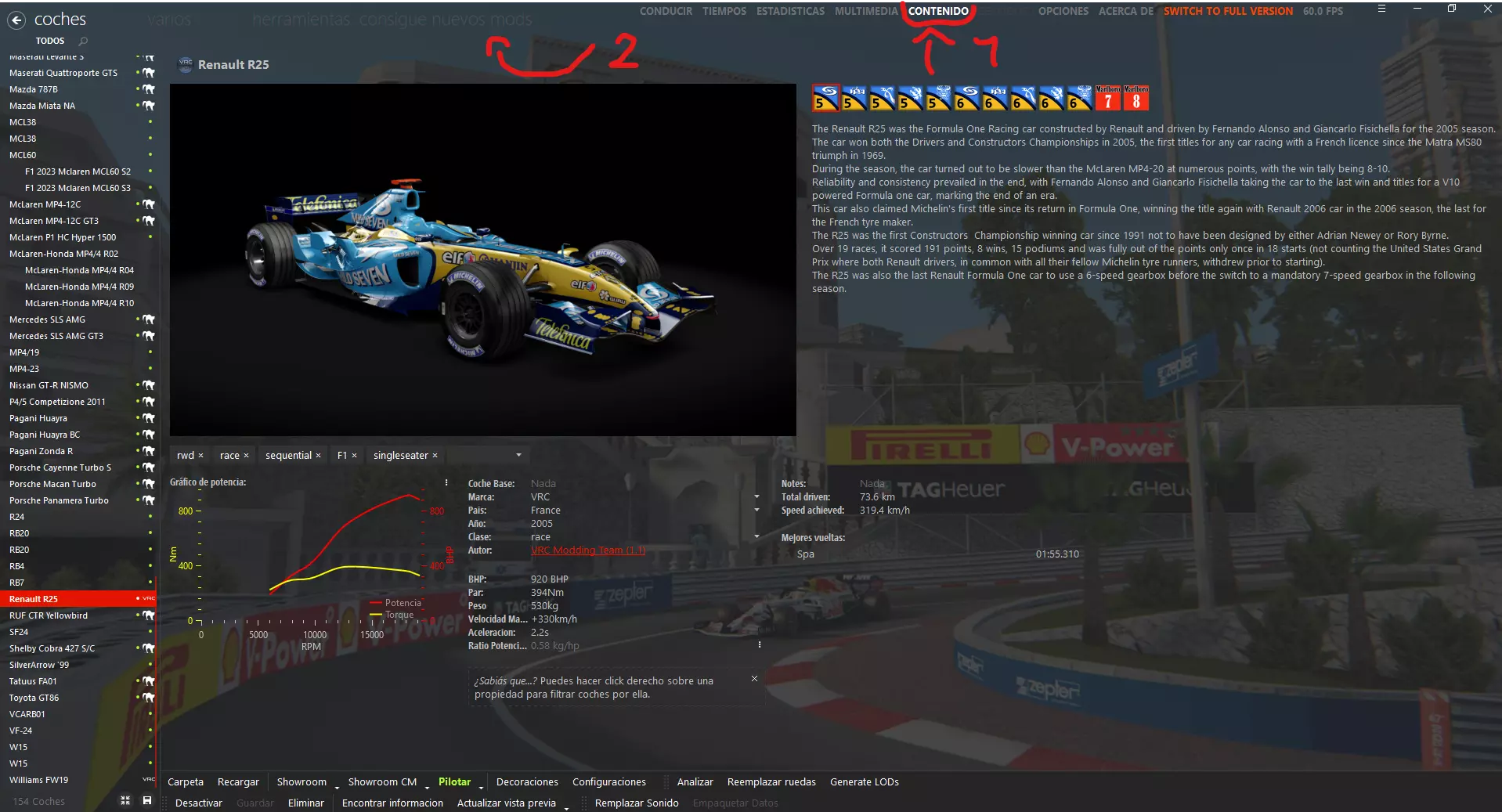Open the search icon next to TODOS
1502x812 pixels.
pyautogui.click(x=84, y=41)
